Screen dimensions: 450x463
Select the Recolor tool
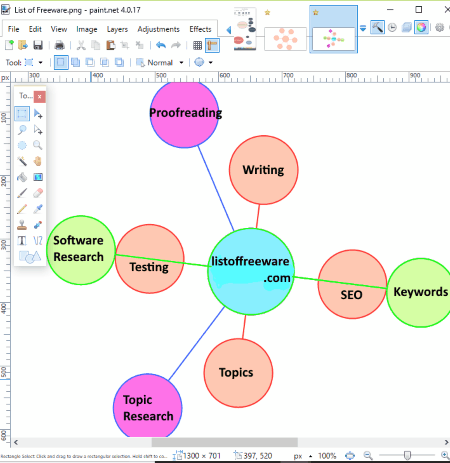38,225
